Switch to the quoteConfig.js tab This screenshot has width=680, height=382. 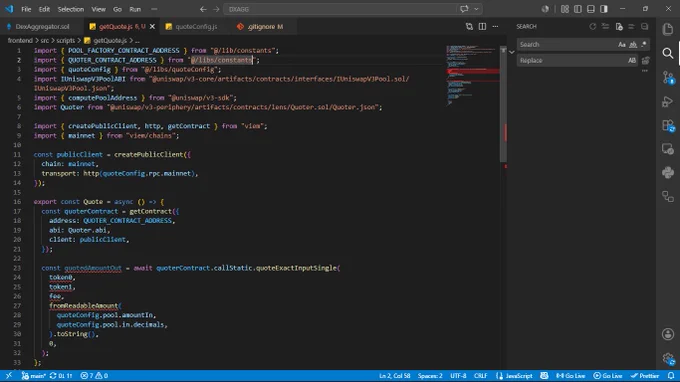(196, 26)
